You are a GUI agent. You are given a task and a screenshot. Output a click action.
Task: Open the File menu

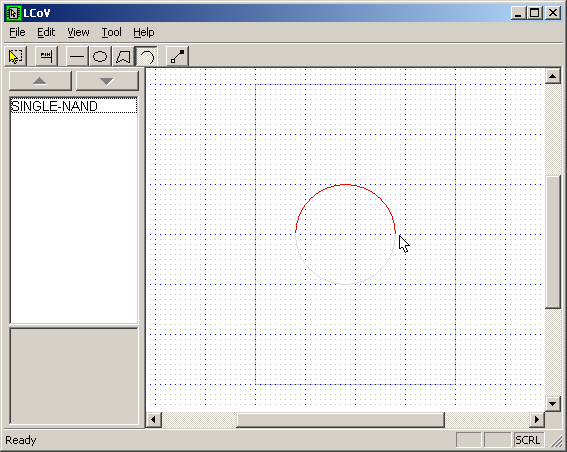(x=17, y=33)
